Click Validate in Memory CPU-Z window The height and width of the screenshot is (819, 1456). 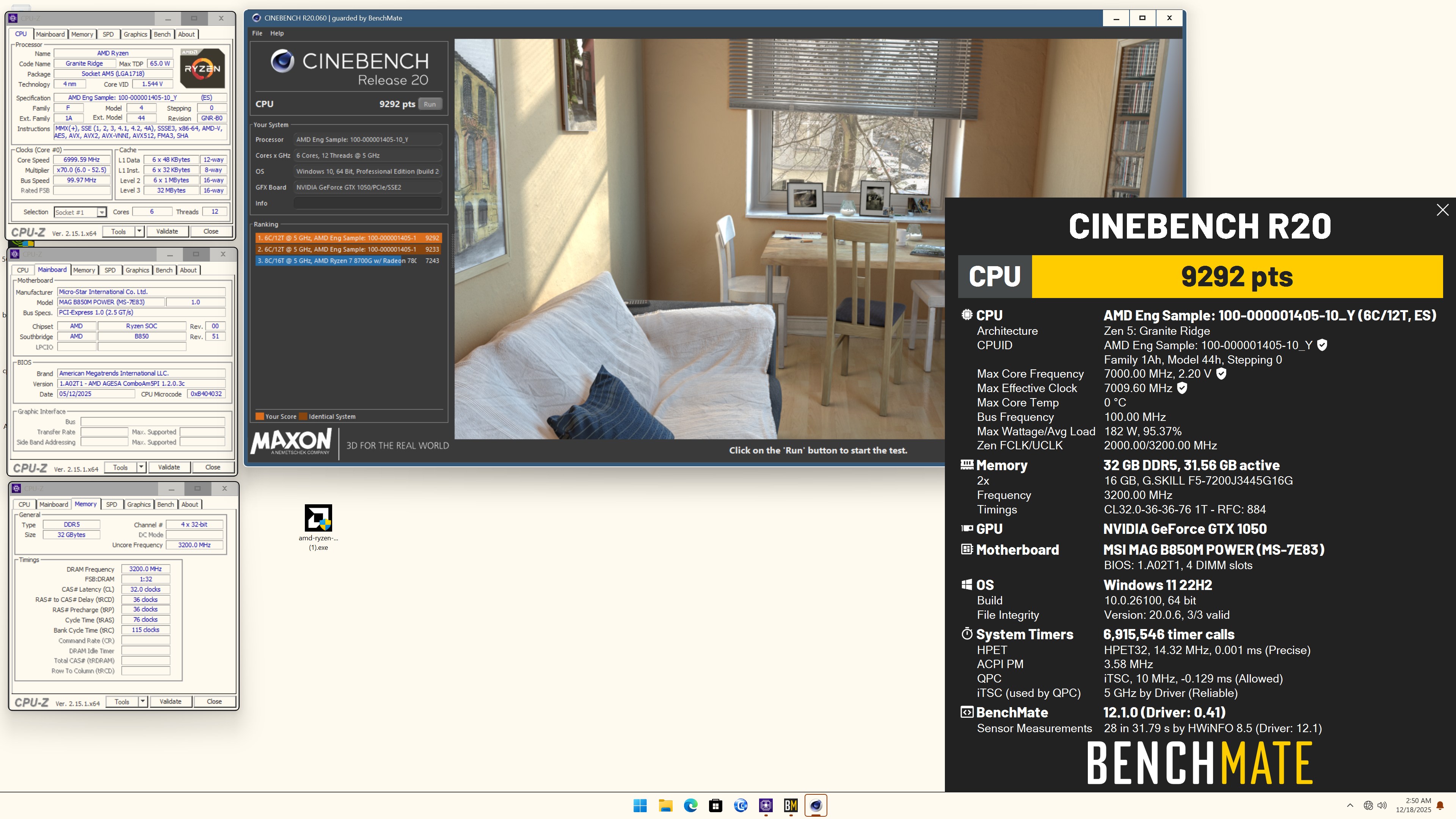(x=170, y=701)
